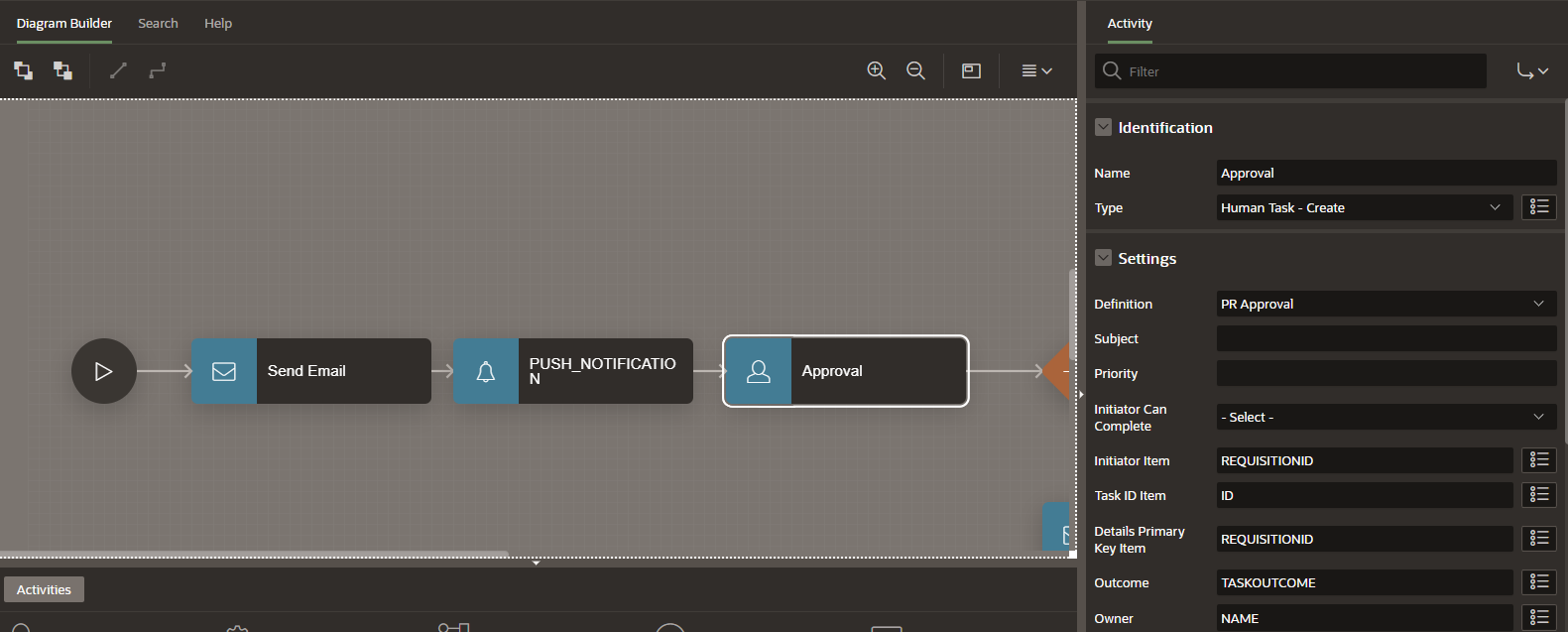Image resolution: width=1568 pixels, height=632 pixels.
Task: Click the Initiator Item field REQUISITIONID
Action: tap(1365, 460)
